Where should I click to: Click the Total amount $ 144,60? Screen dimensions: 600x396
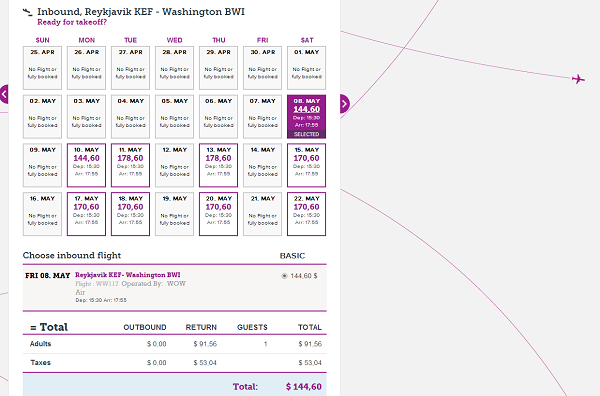coord(303,386)
